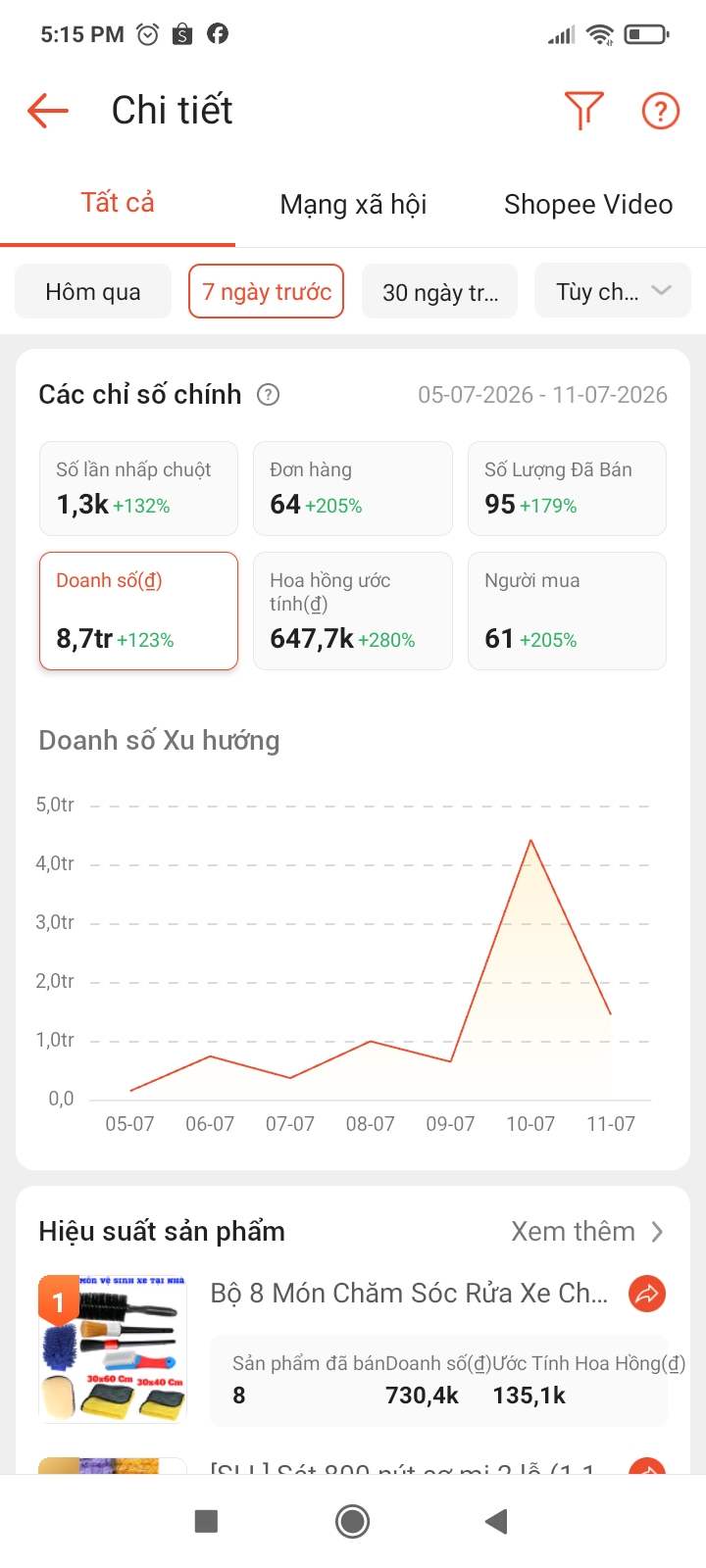
Task: Select the Người mua metric card
Action: pyautogui.click(x=567, y=611)
